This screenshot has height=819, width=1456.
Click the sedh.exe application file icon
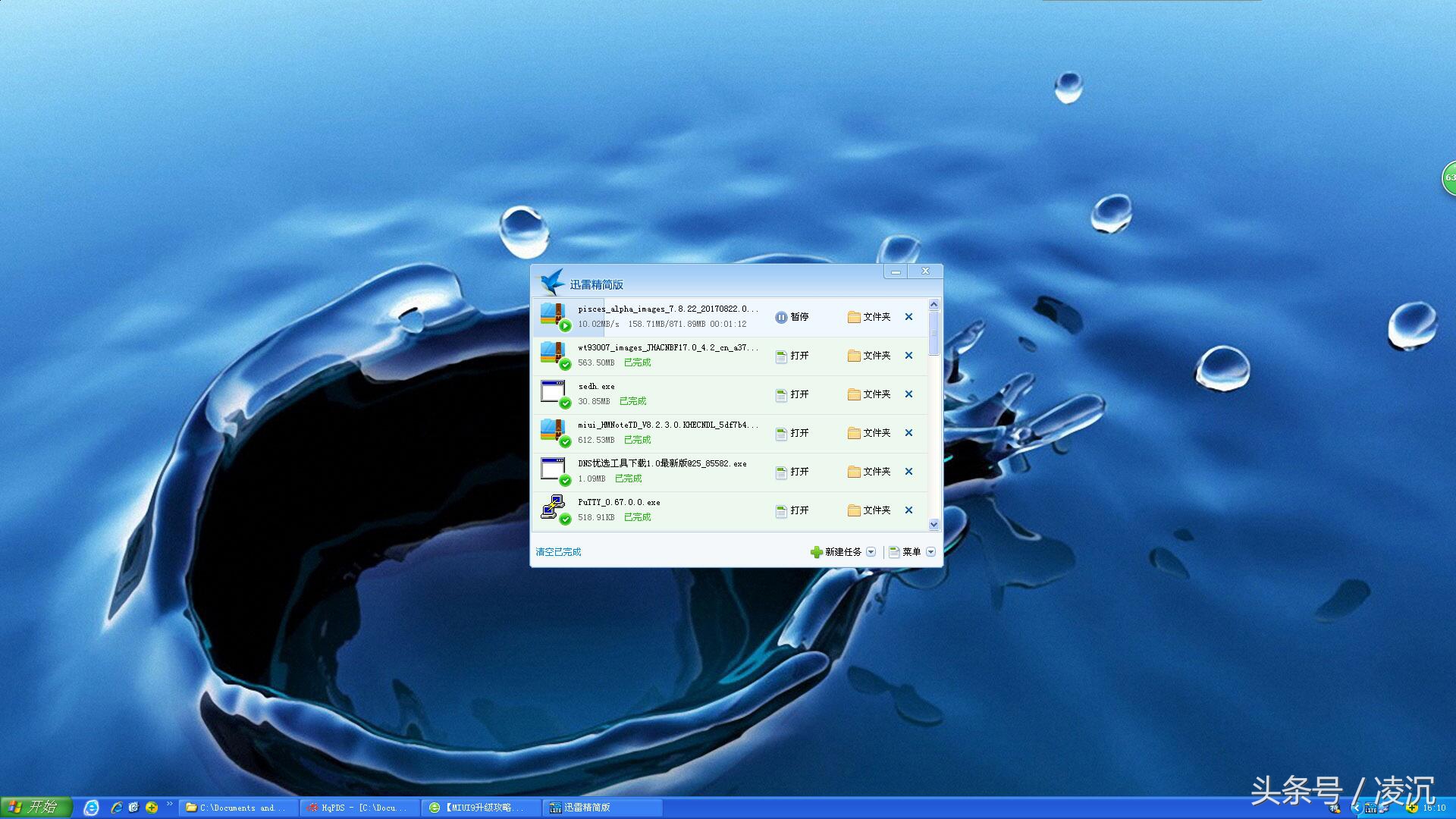(554, 393)
